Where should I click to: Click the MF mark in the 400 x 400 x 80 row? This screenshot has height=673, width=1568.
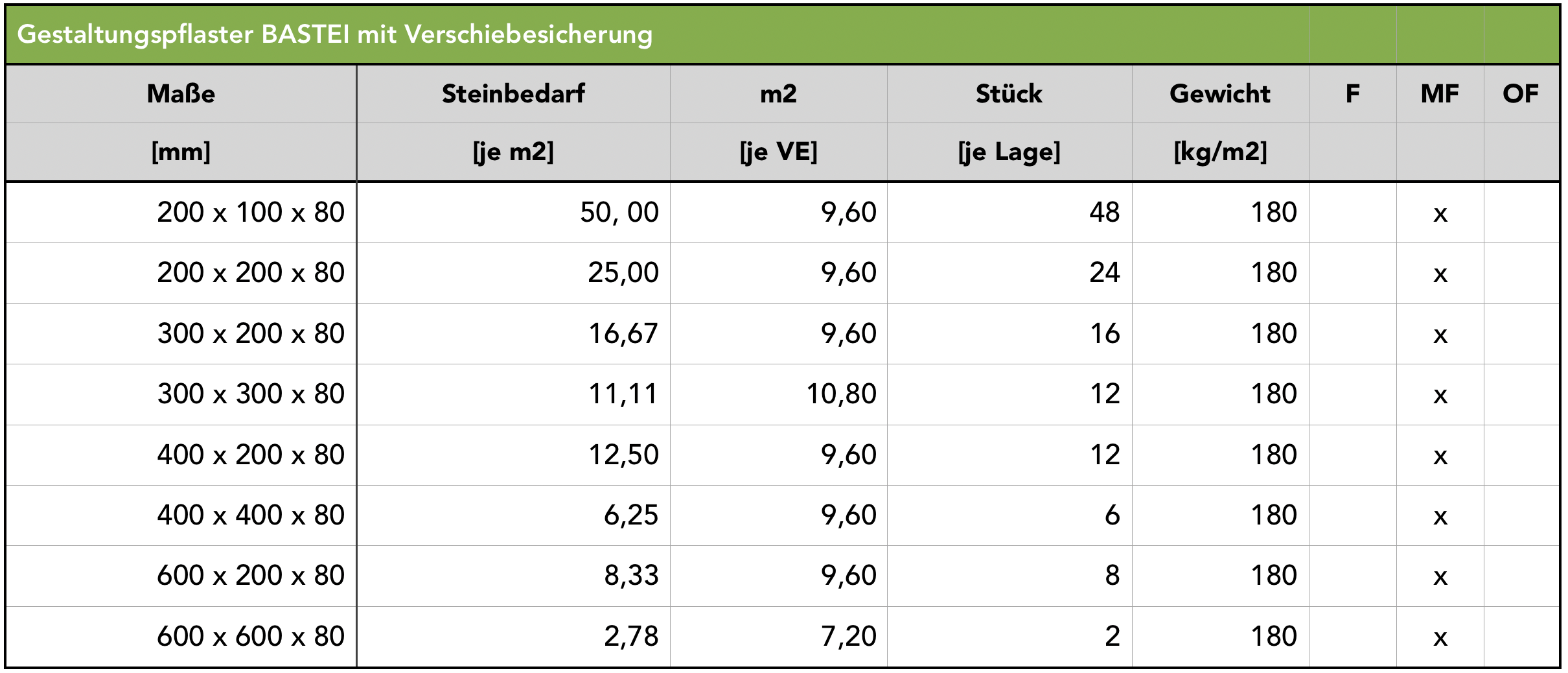[x=1440, y=517]
